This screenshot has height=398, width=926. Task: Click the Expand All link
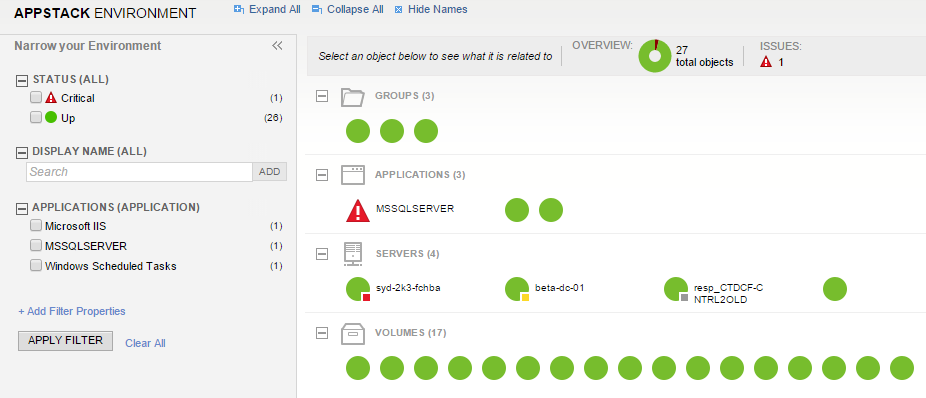point(275,9)
